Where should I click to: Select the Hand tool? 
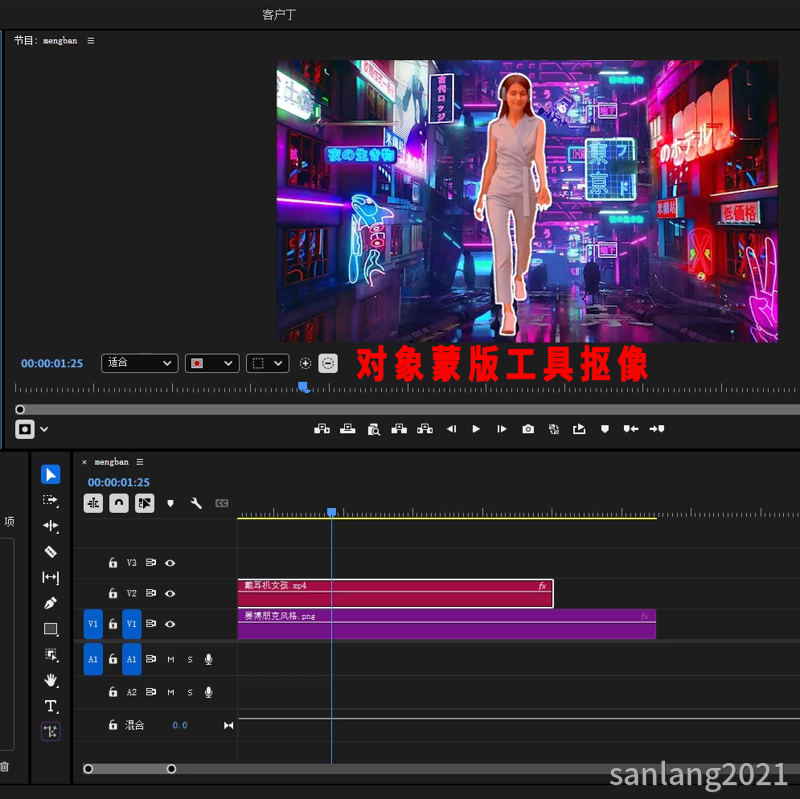tap(51, 680)
